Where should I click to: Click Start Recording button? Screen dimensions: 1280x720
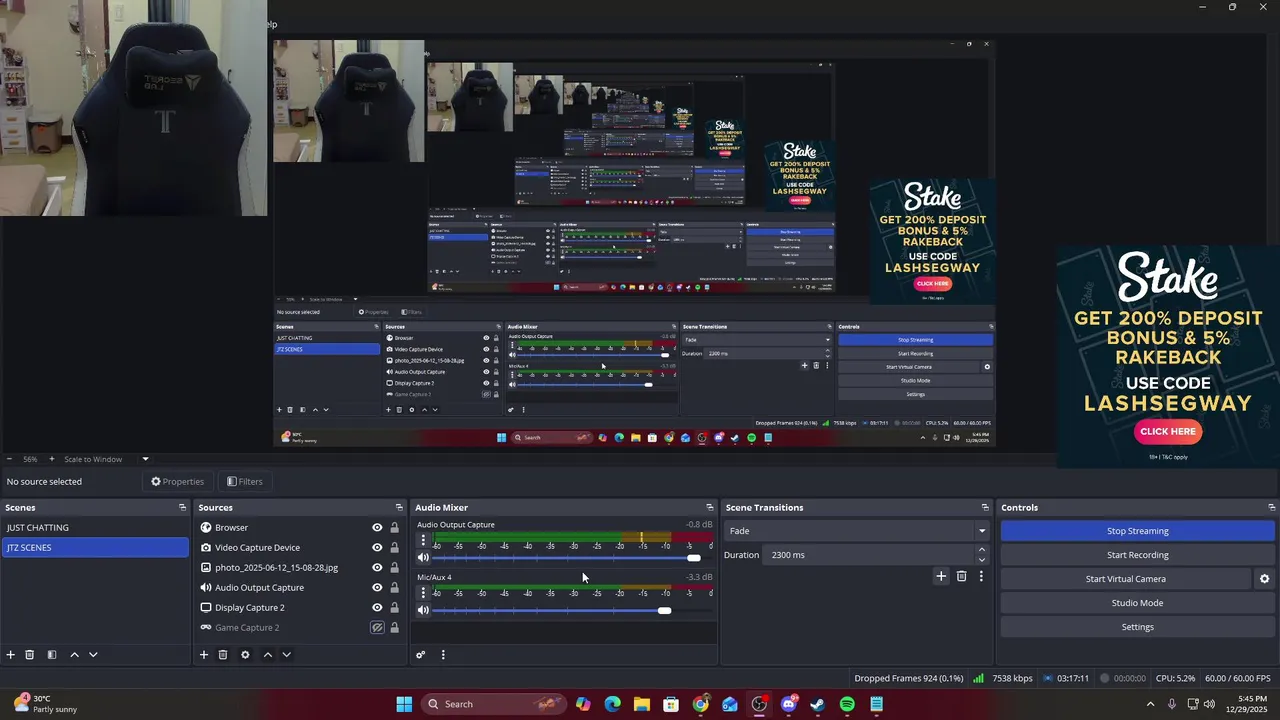(x=1137, y=555)
